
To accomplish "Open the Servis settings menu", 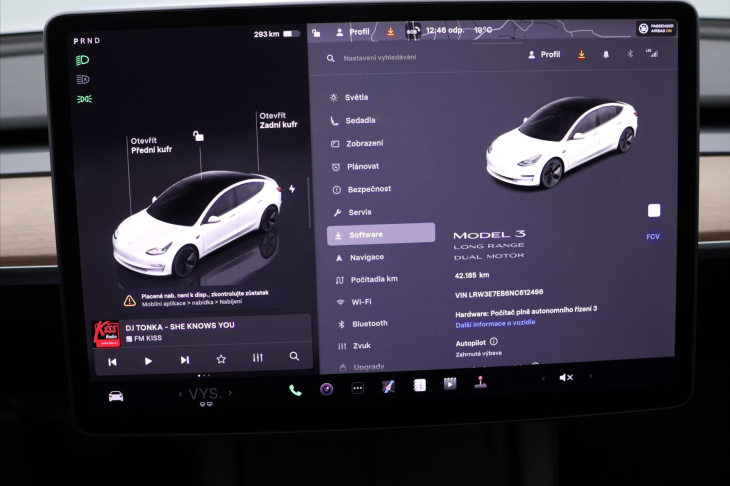I will 352,212.
